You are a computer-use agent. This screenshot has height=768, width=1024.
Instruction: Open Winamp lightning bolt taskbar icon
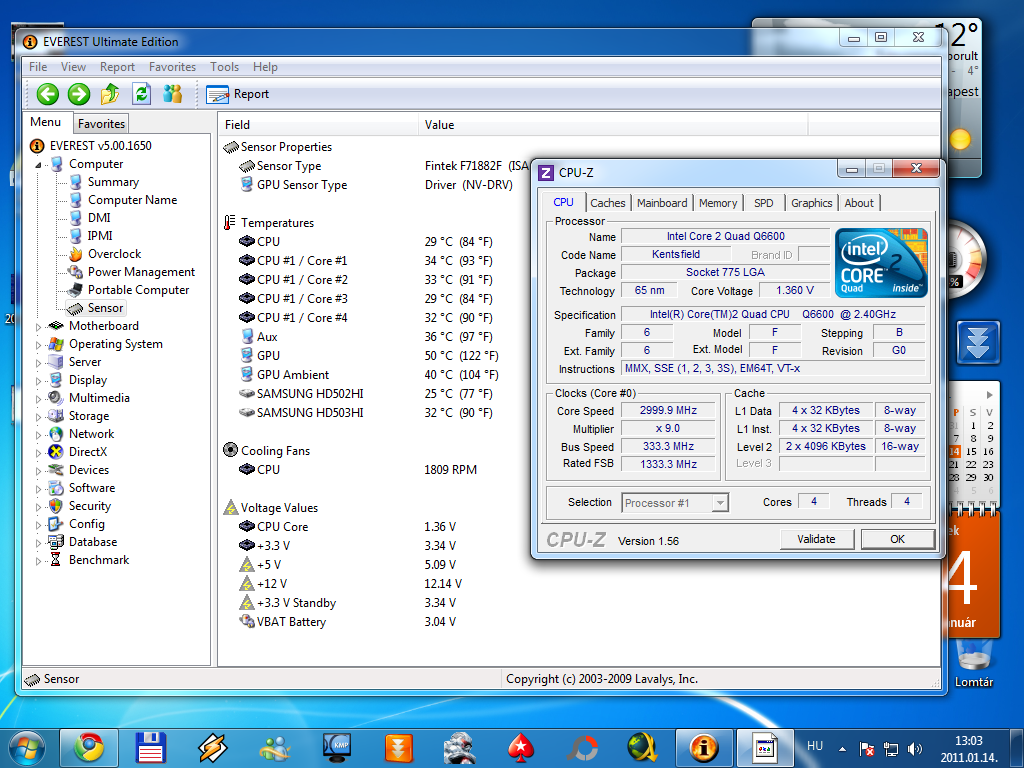[212, 748]
